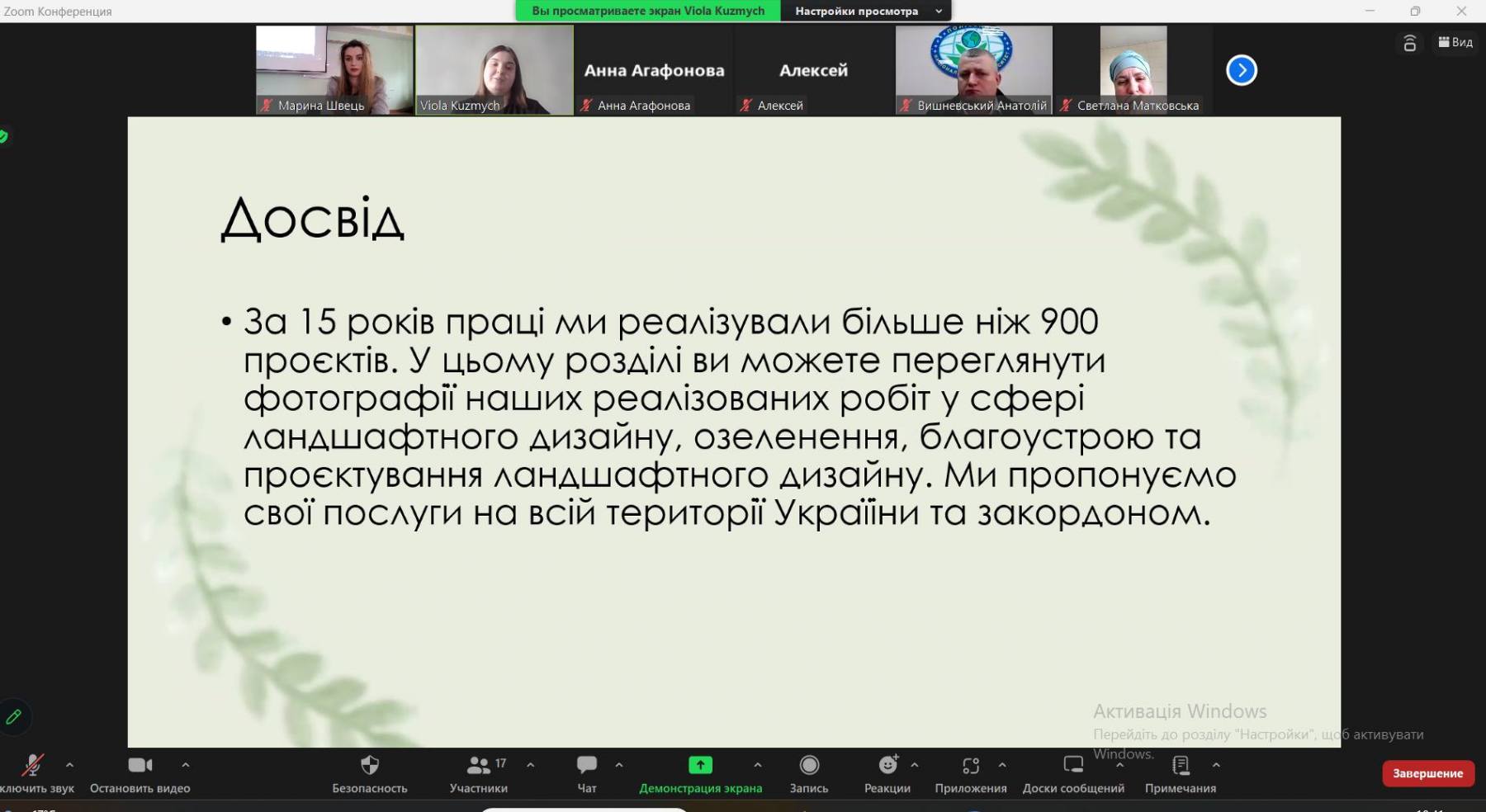Open the Безопасность shield icon

pos(369,766)
